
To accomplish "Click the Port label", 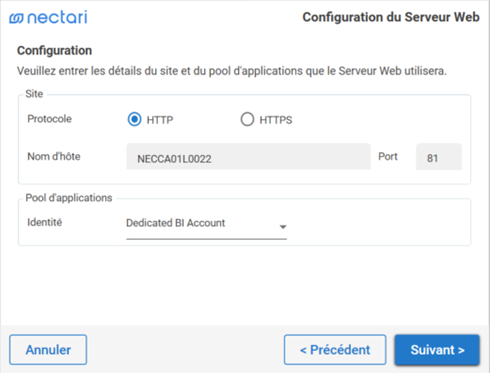I will click(x=388, y=156).
